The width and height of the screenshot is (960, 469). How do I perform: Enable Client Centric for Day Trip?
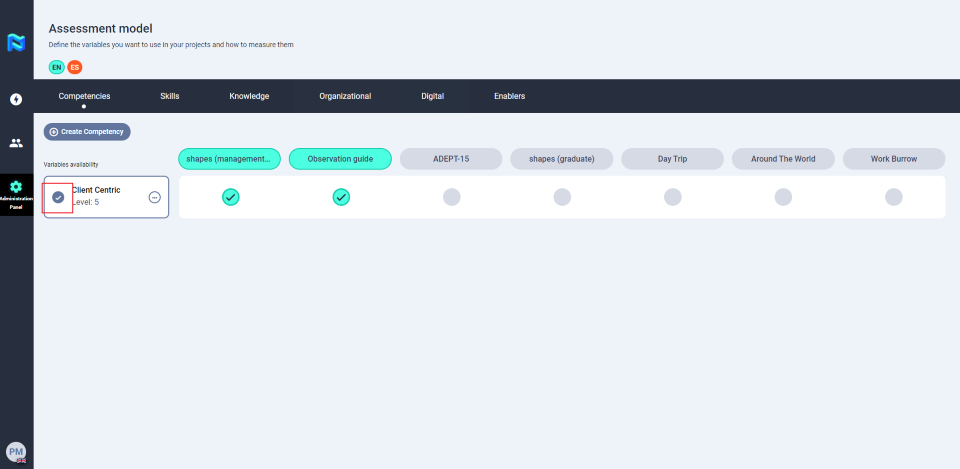pyautogui.click(x=672, y=197)
